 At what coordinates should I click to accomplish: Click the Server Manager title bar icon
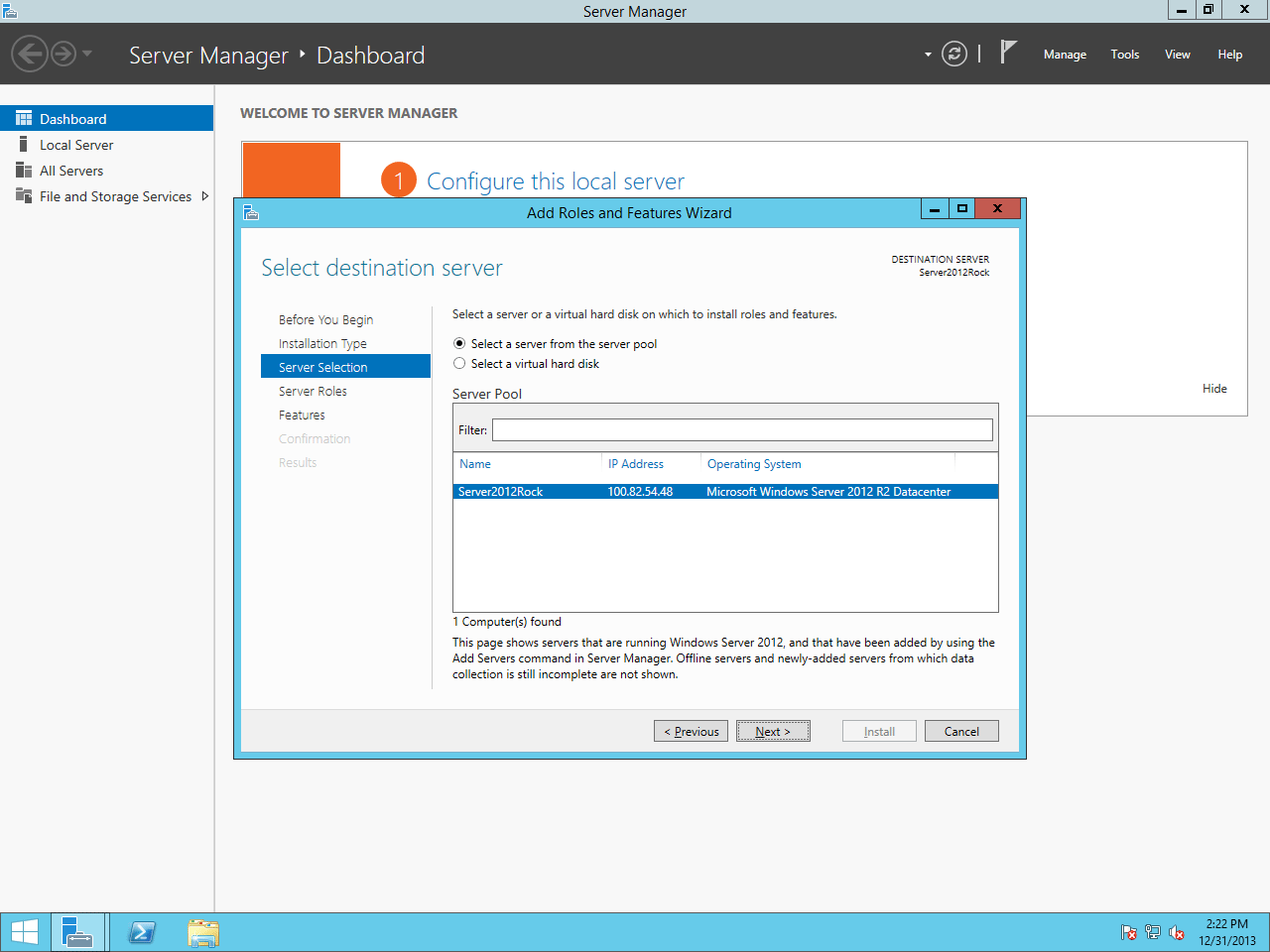tap(10, 11)
